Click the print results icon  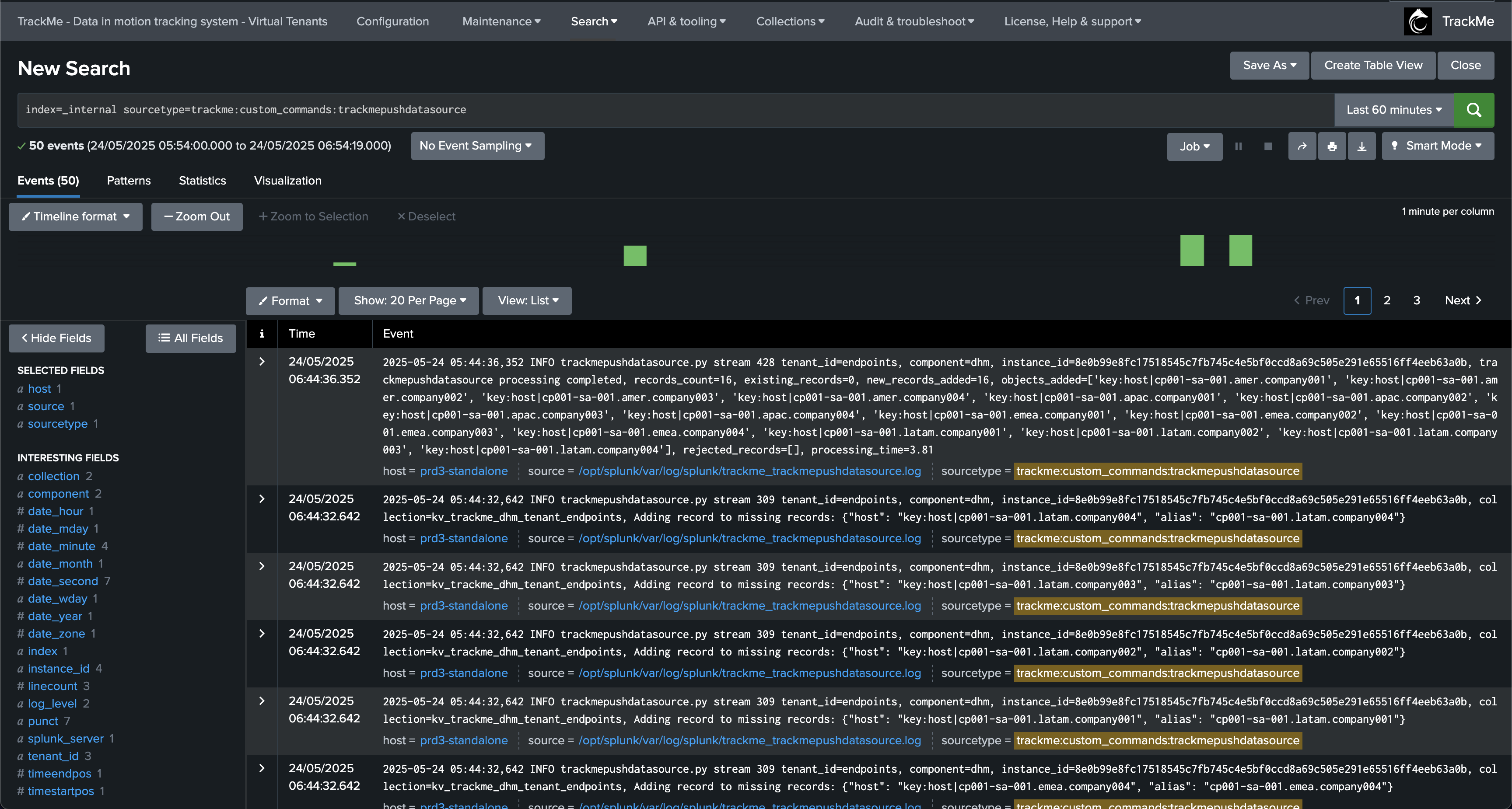click(x=1331, y=146)
